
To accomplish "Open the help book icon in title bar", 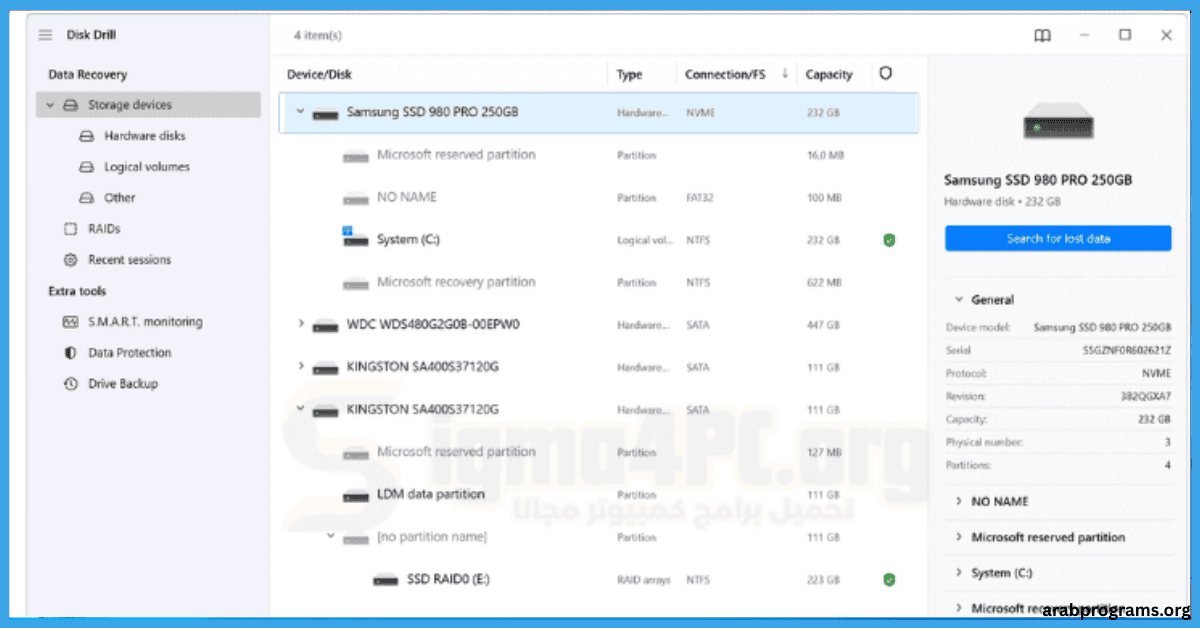I will tap(1042, 35).
